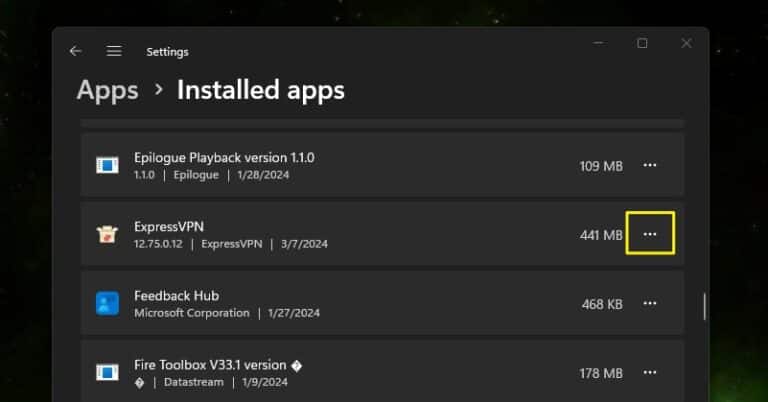Click the Epilogue Playback app icon
Image resolution: width=768 pixels, height=402 pixels.
click(107, 165)
